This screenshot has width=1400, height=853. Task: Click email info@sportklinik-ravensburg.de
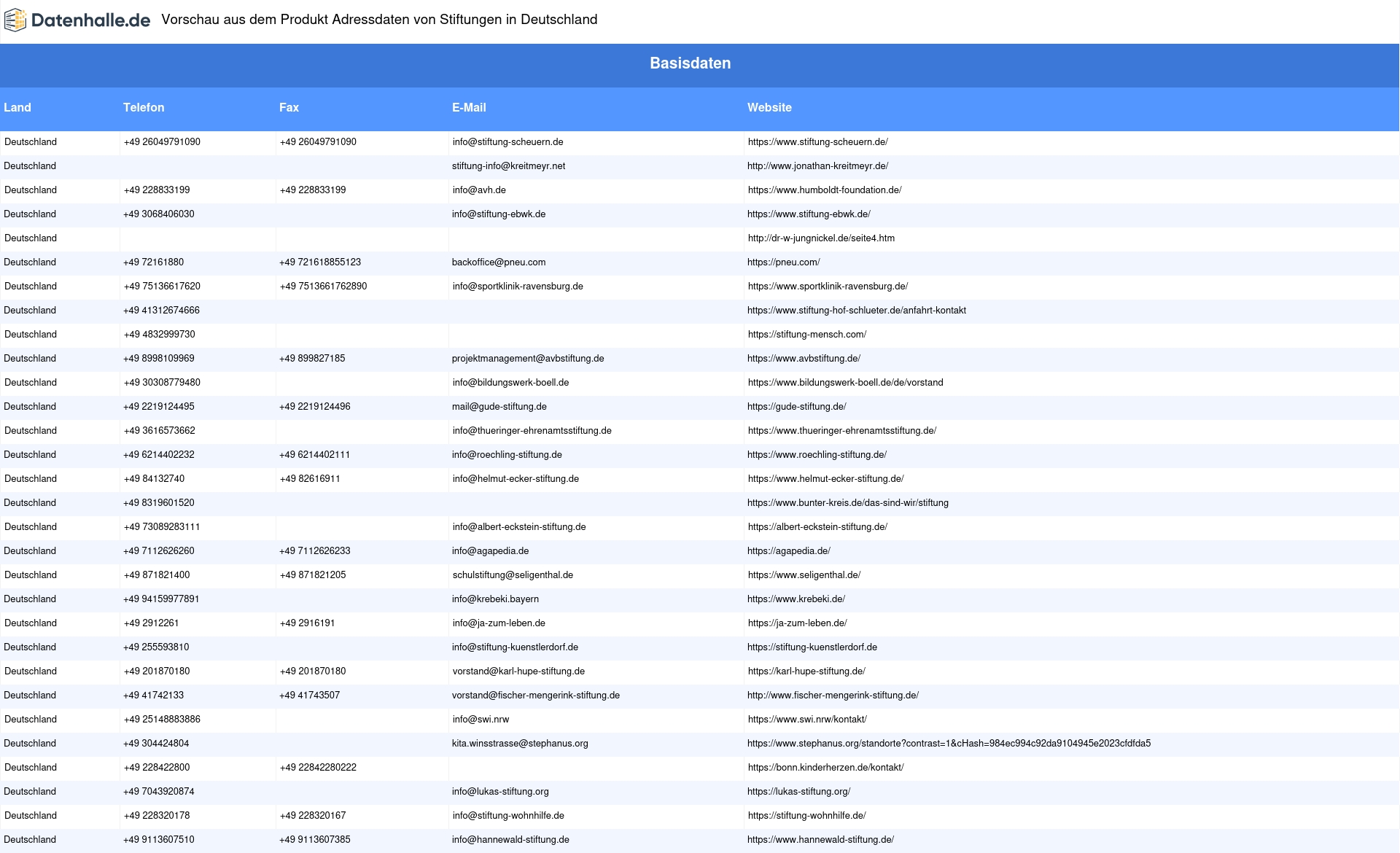[518, 287]
